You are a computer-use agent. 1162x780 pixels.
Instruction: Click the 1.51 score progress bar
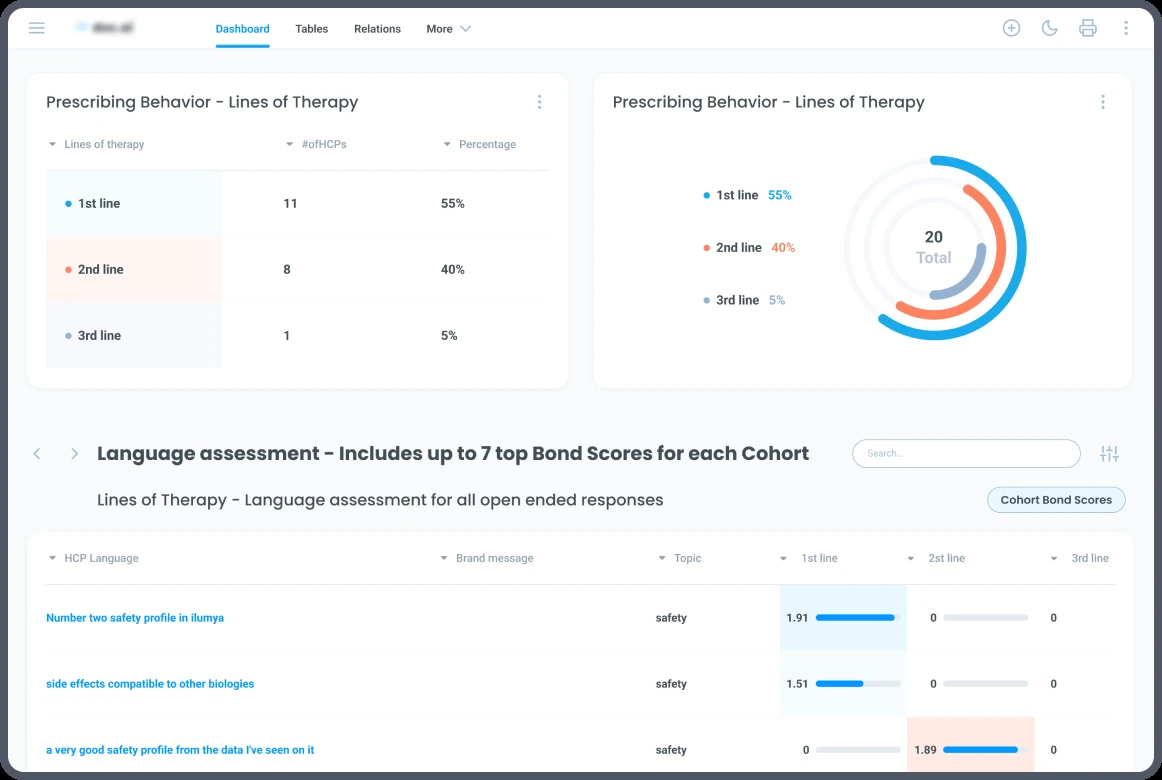click(858, 684)
